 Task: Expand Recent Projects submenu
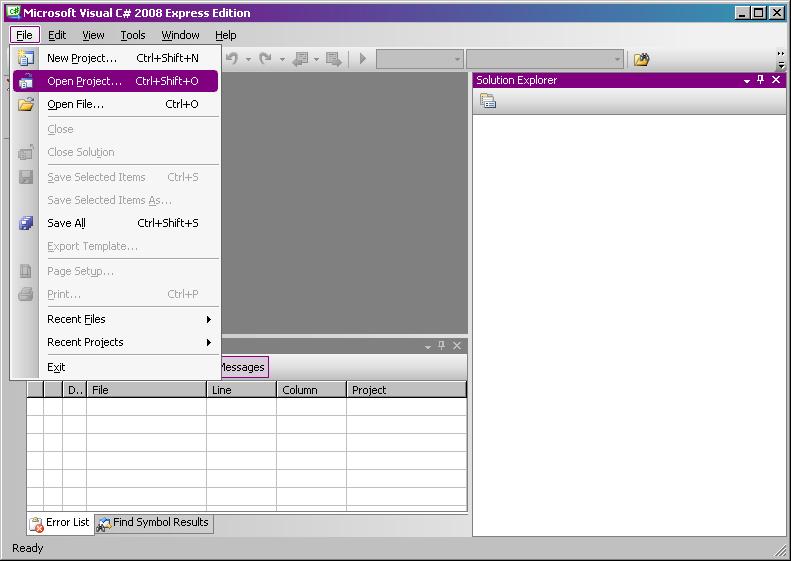click(x=115, y=342)
